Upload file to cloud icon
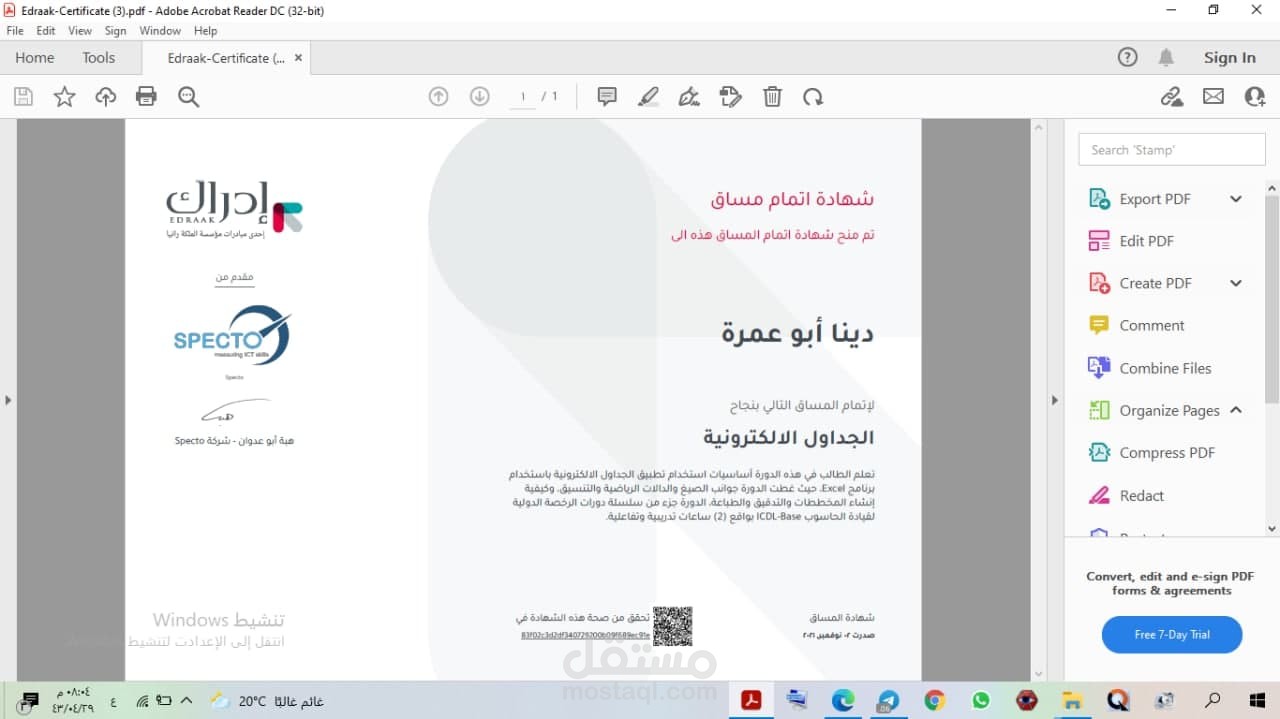This screenshot has width=1280, height=719. pyautogui.click(x=105, y=97)
